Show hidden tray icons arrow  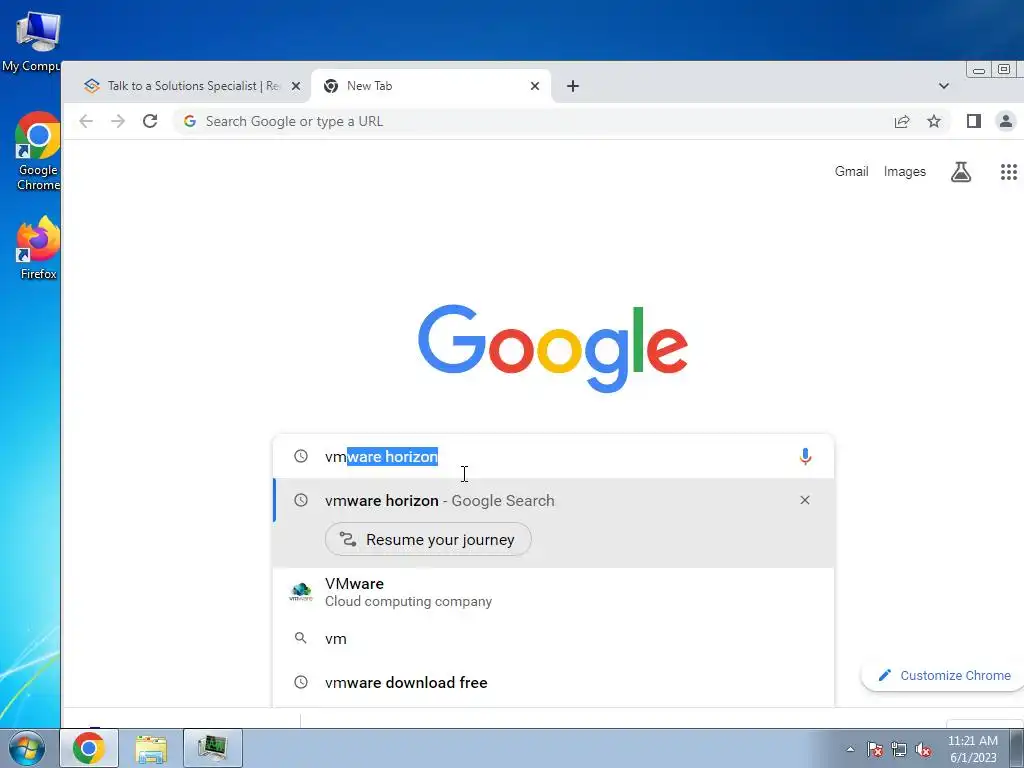coord(850,749)
